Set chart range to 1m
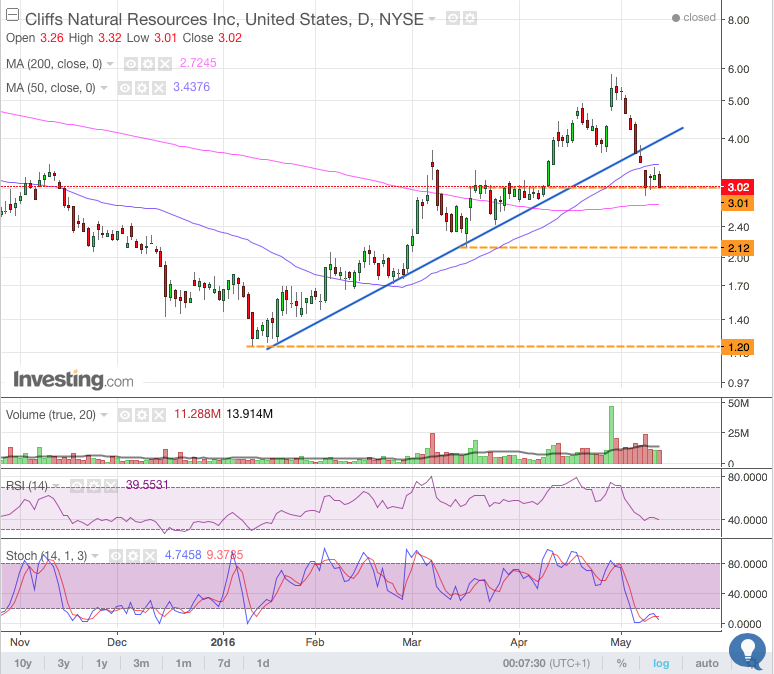Viewport: 774px width, 674px height. click(183, 663)
